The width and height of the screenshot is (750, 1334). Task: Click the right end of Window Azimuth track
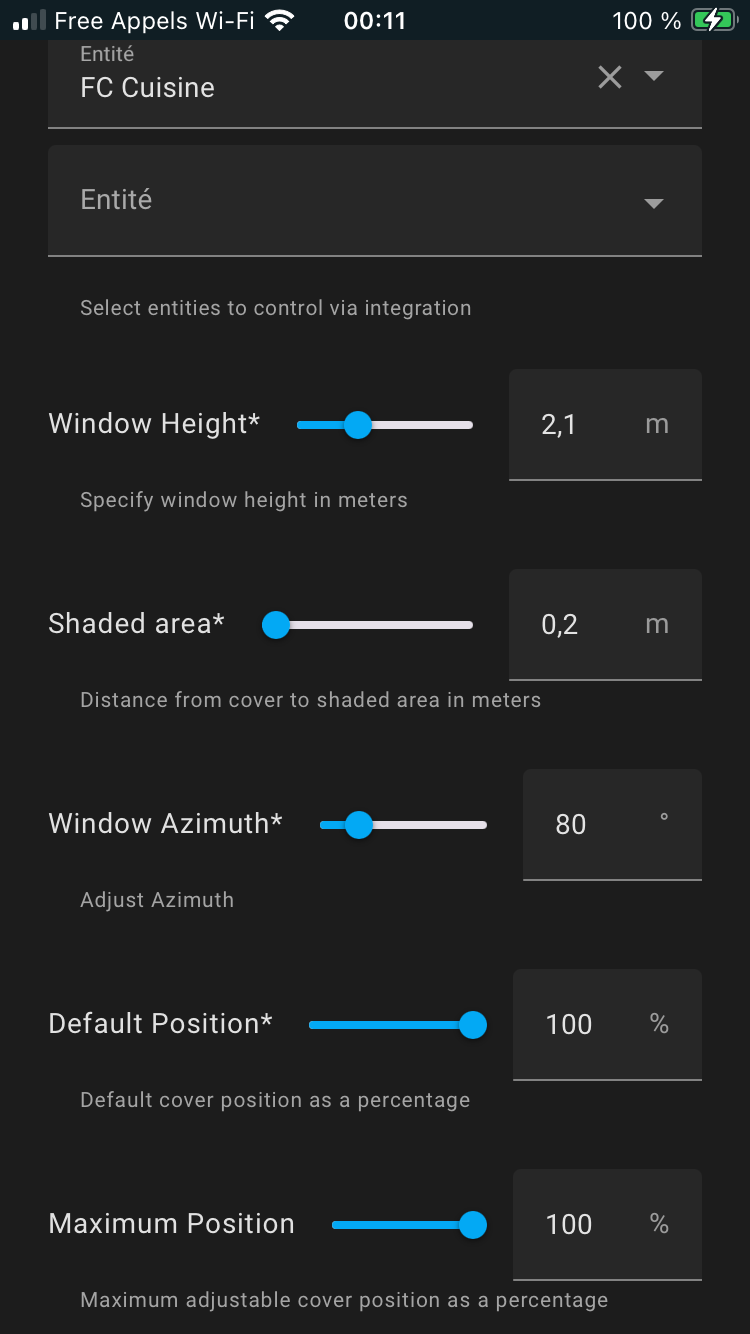[x=482, y=825]
